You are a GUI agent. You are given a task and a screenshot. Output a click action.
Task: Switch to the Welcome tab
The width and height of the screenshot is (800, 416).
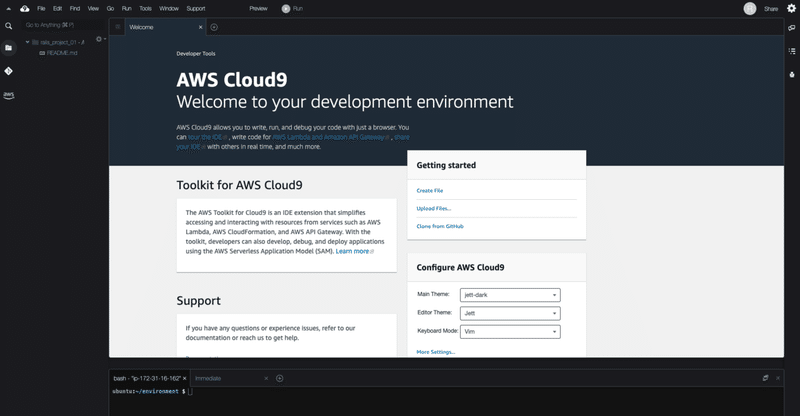pyautogui.click(x=164, y=27)
